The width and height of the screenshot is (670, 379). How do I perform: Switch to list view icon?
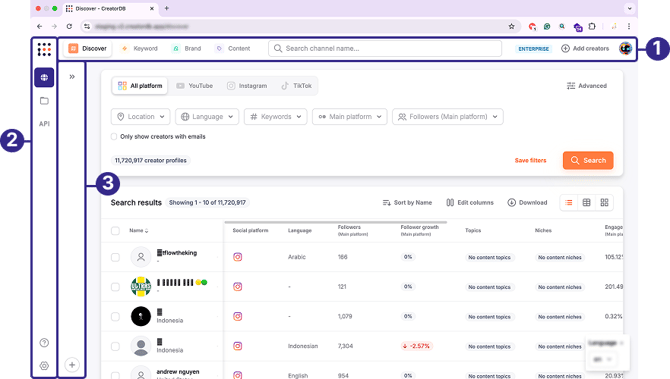click(569, 203)
